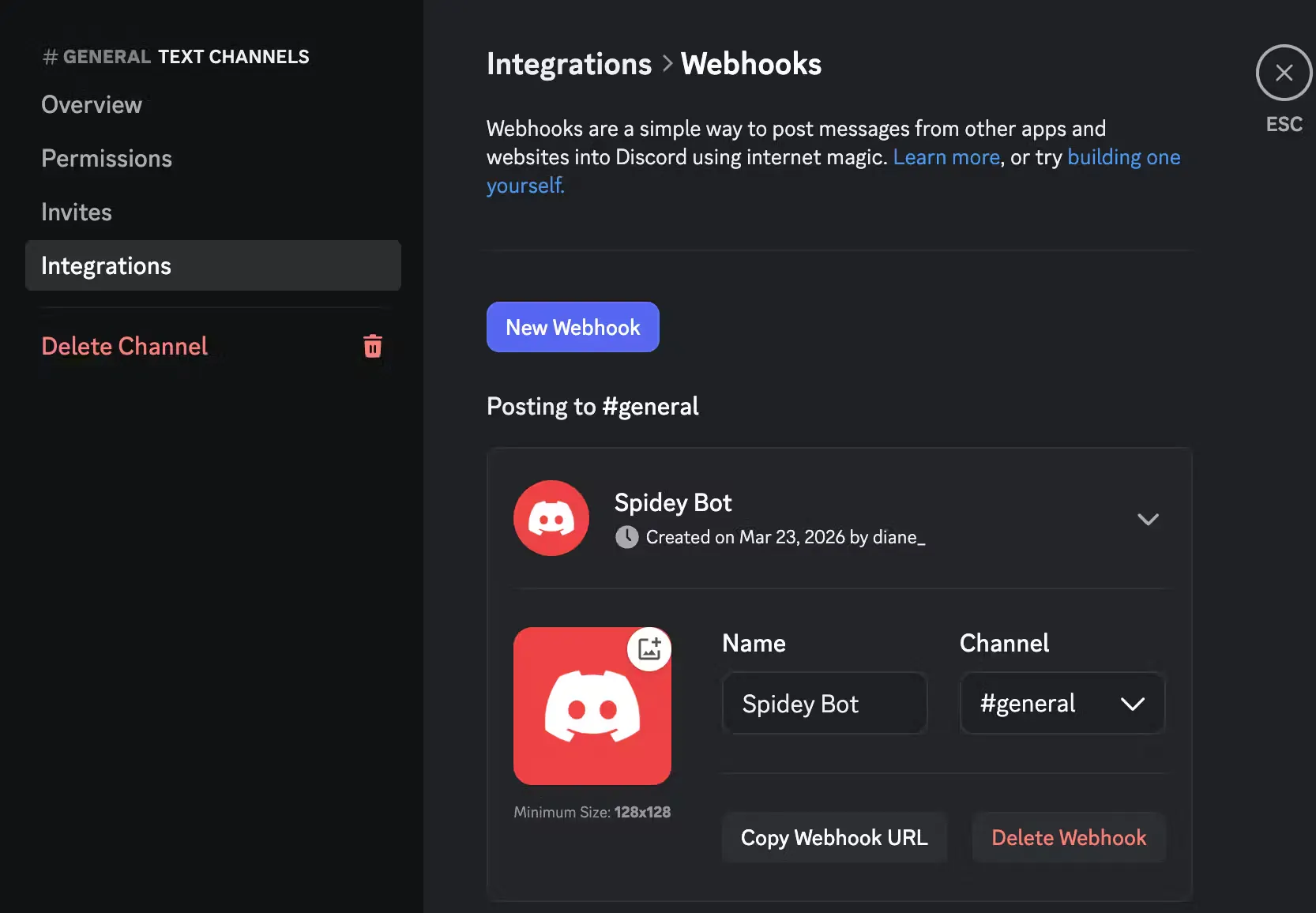Click the 'Spidey Bot' webhook title text
Screen dimensions: 1316x913
click(673, 502)
